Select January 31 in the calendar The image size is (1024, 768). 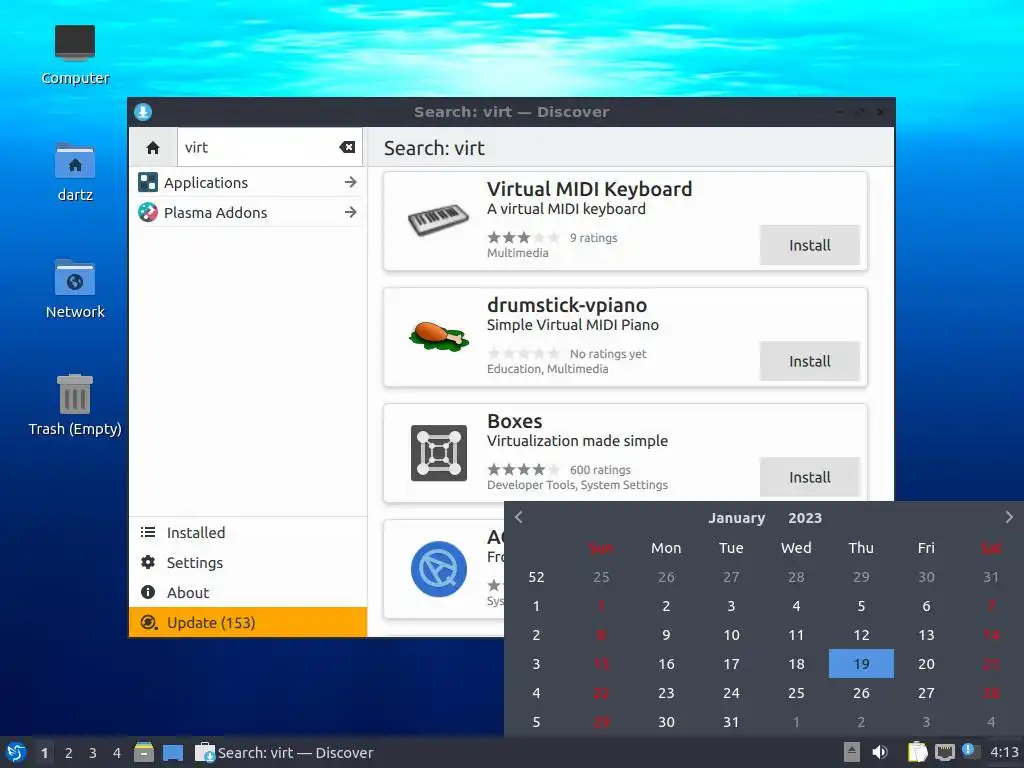click(731, 722)
